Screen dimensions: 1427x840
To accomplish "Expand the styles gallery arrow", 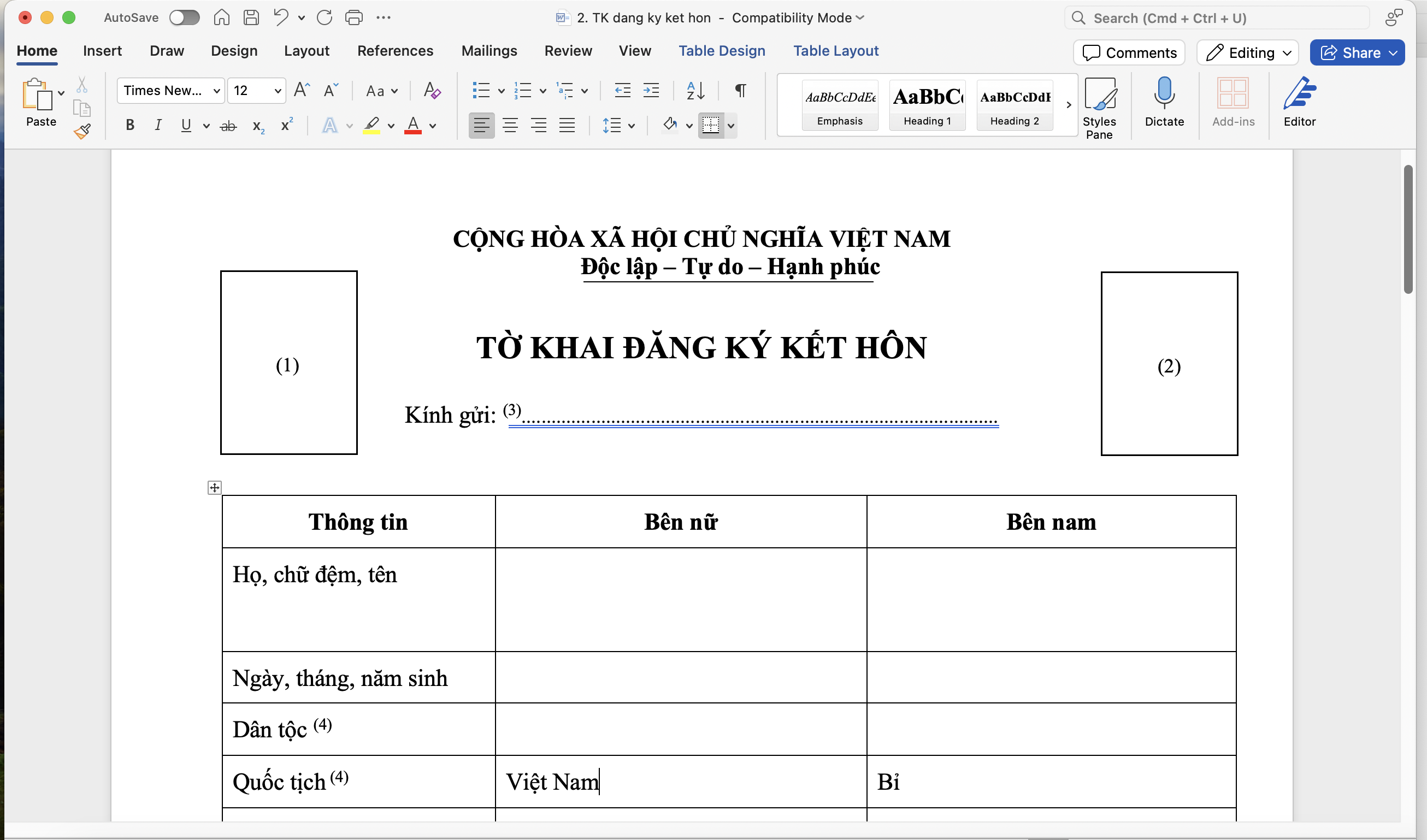I will click(1069, 105).
